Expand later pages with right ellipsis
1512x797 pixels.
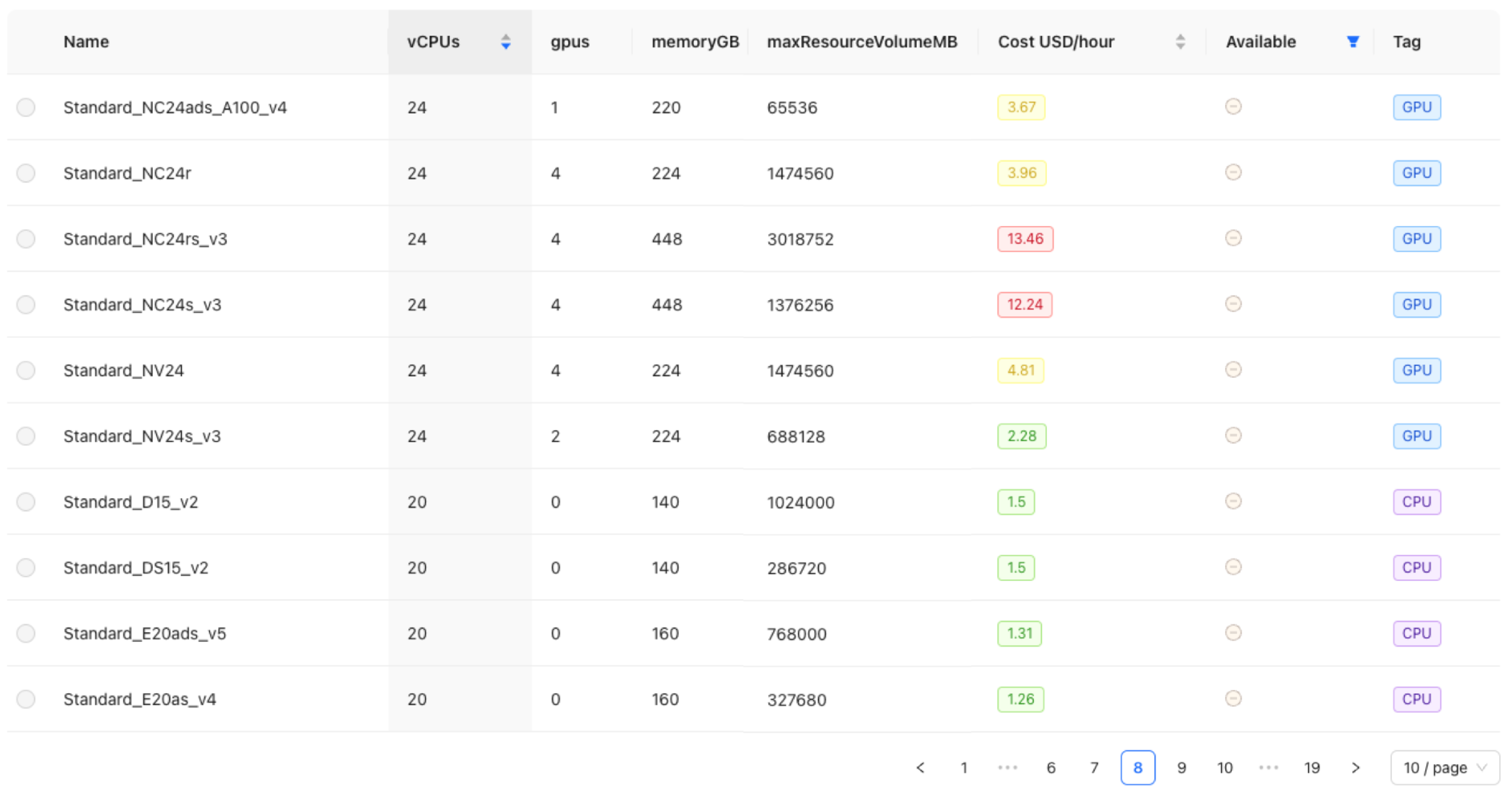tap(1268, 768)
